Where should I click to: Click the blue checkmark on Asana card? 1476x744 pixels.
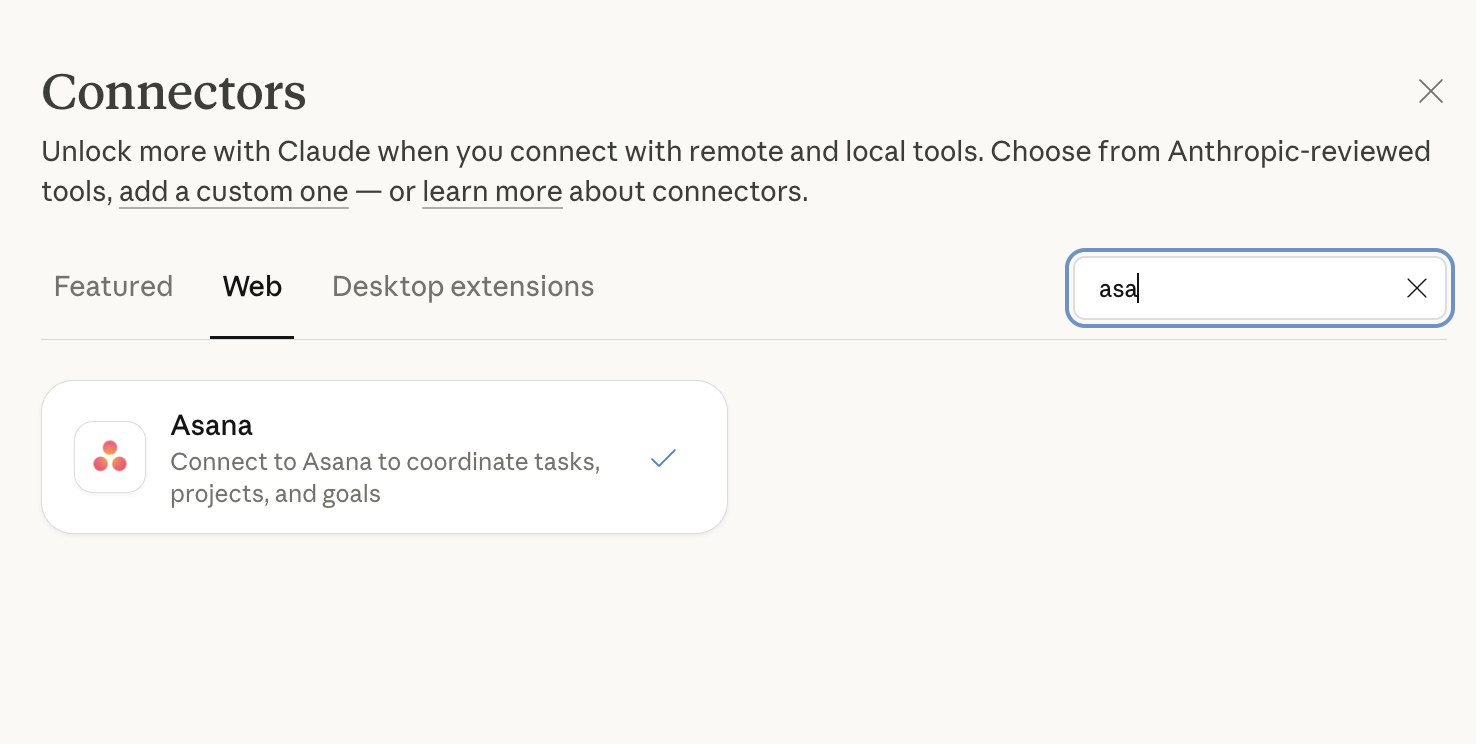[x=663, y=458]
